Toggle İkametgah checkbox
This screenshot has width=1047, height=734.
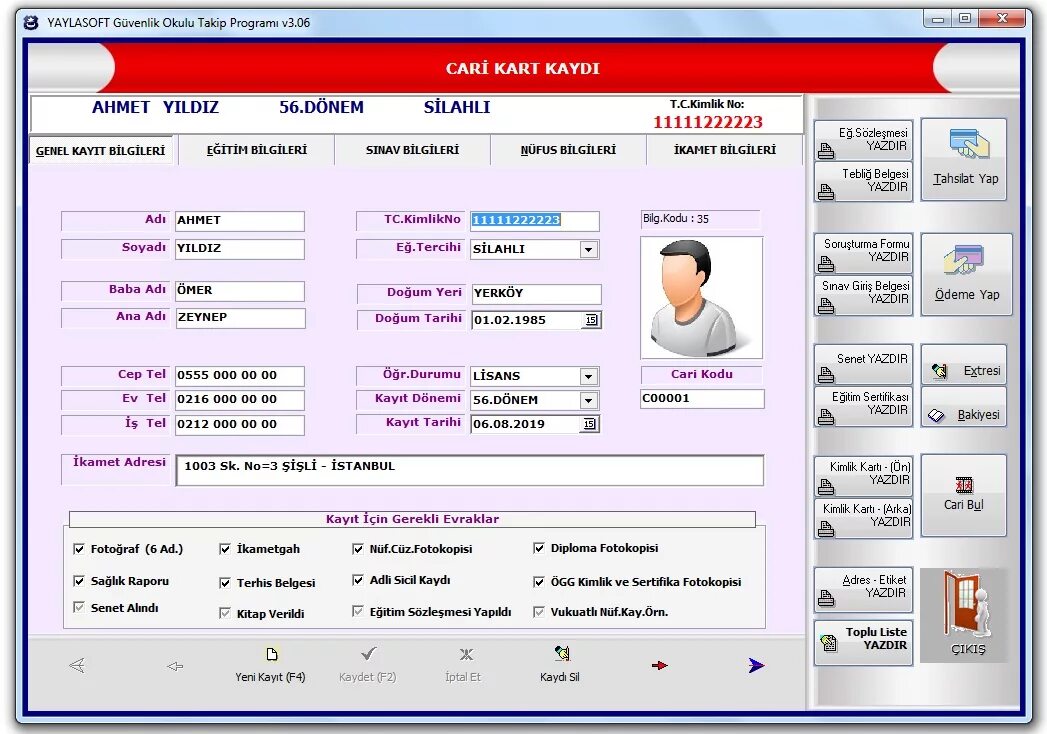pyautogui.click(x=225, y=549)
